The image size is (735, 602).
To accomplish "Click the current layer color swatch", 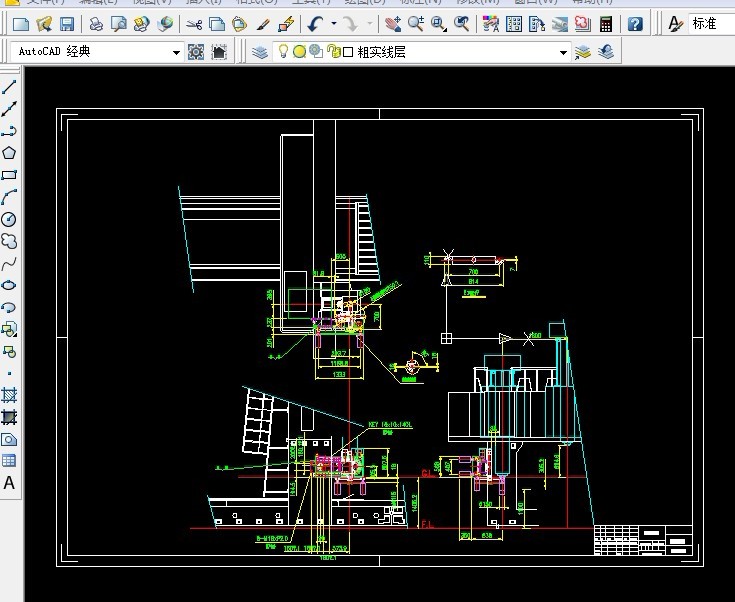I will tap(348, 52).
